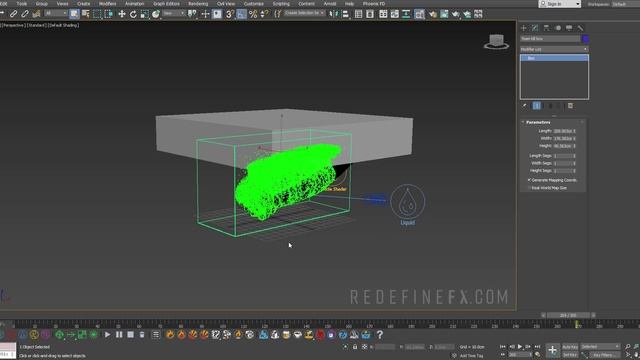
Task: Click the Bind to Space Warp icon
Action: point(36,14)
